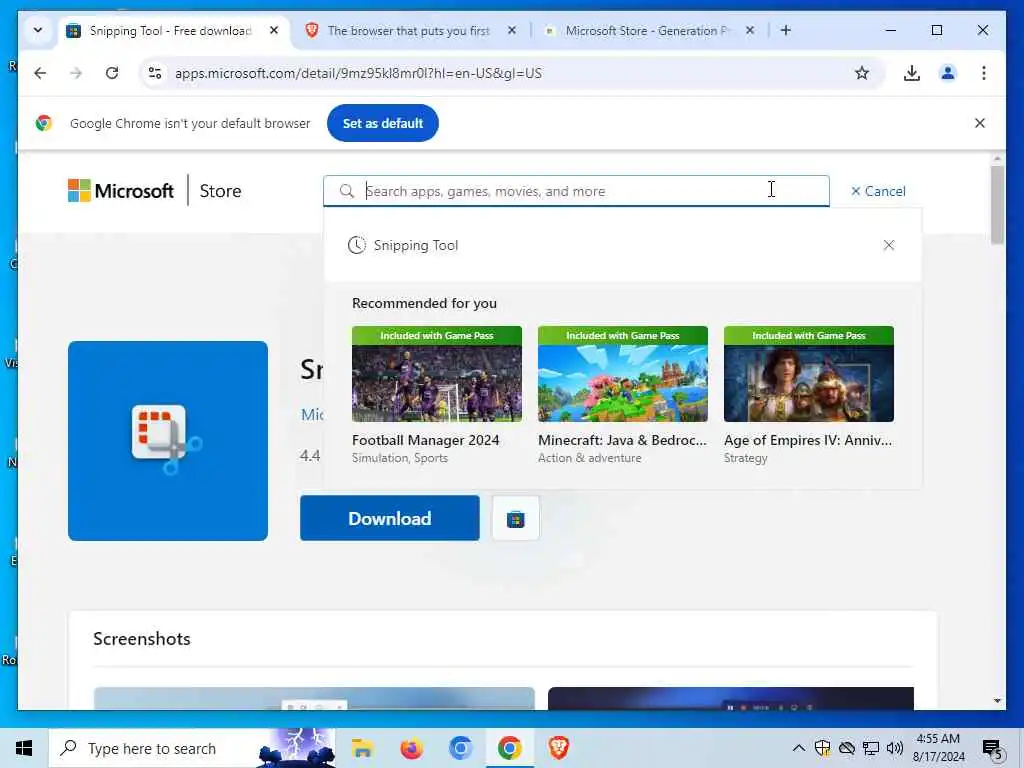The height and width of the screenshot is (768, 1024).
Task: Click the browser forward arrow
Action: (76, 73)
